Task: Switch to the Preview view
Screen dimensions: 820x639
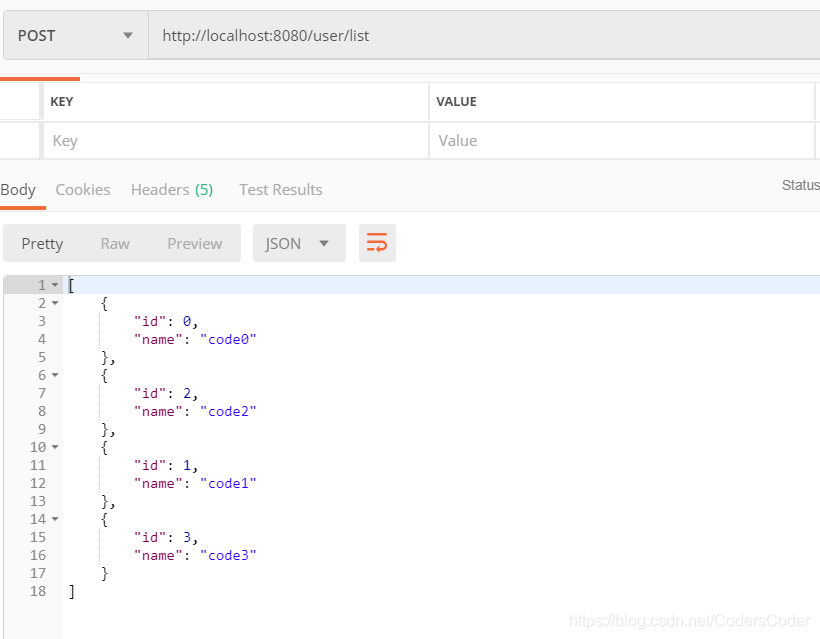Action: click(x=195, y=244)
